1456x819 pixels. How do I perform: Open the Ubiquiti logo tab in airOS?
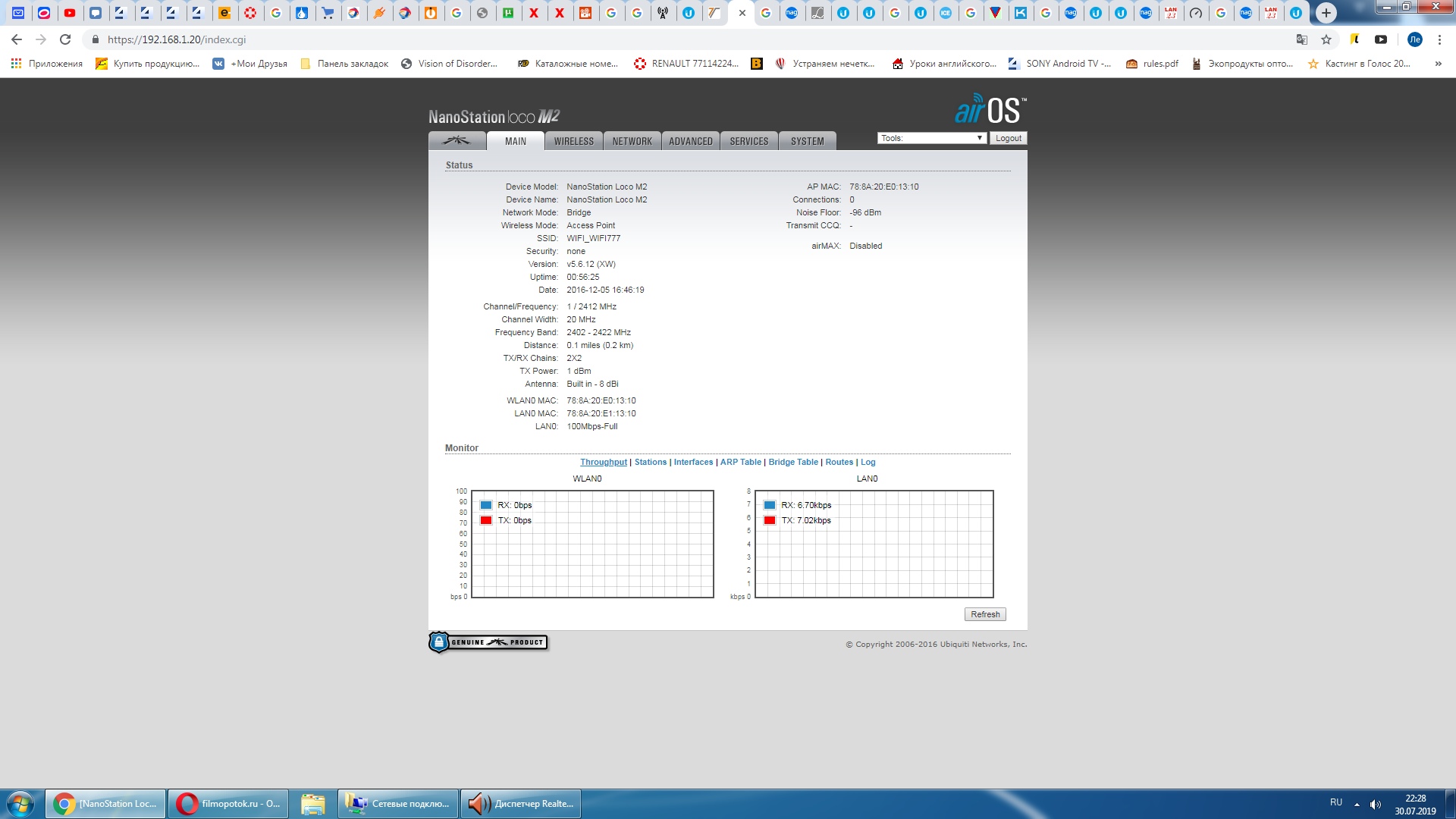point(457,141)
